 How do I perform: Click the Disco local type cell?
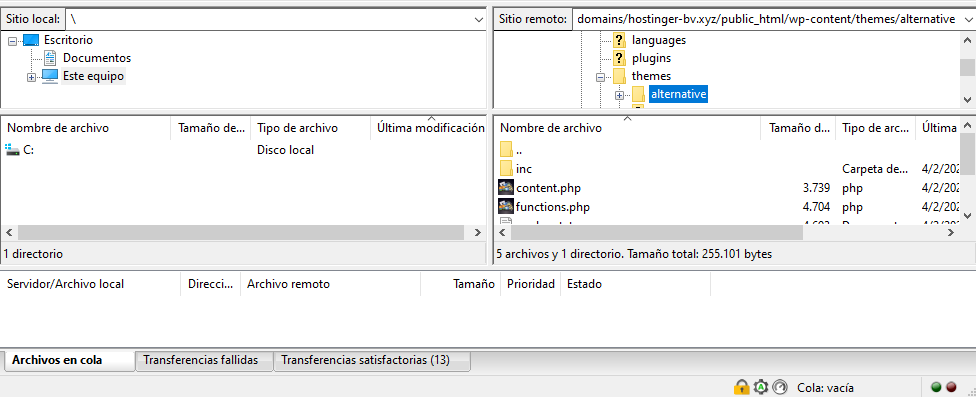tap(286, 150)
